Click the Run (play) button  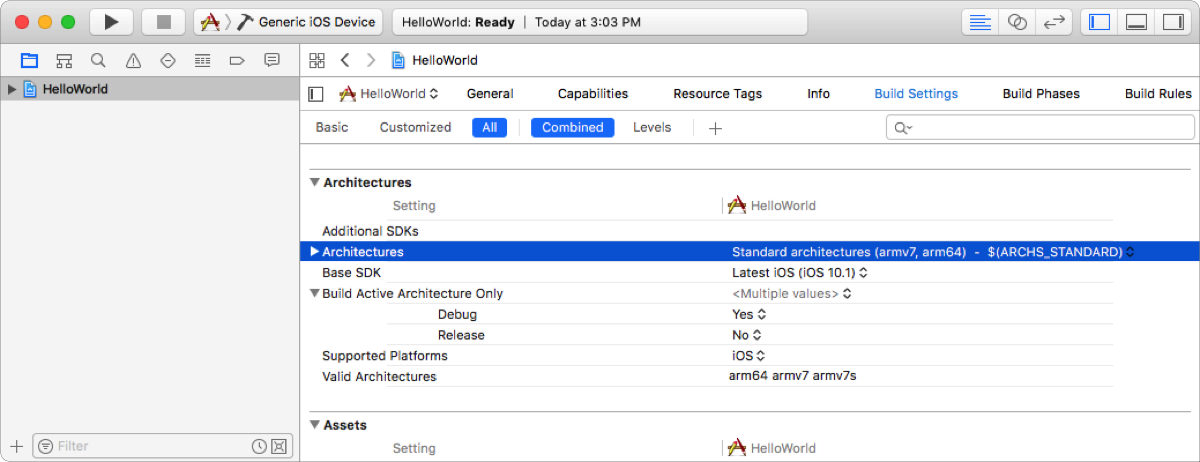(111, 22)
